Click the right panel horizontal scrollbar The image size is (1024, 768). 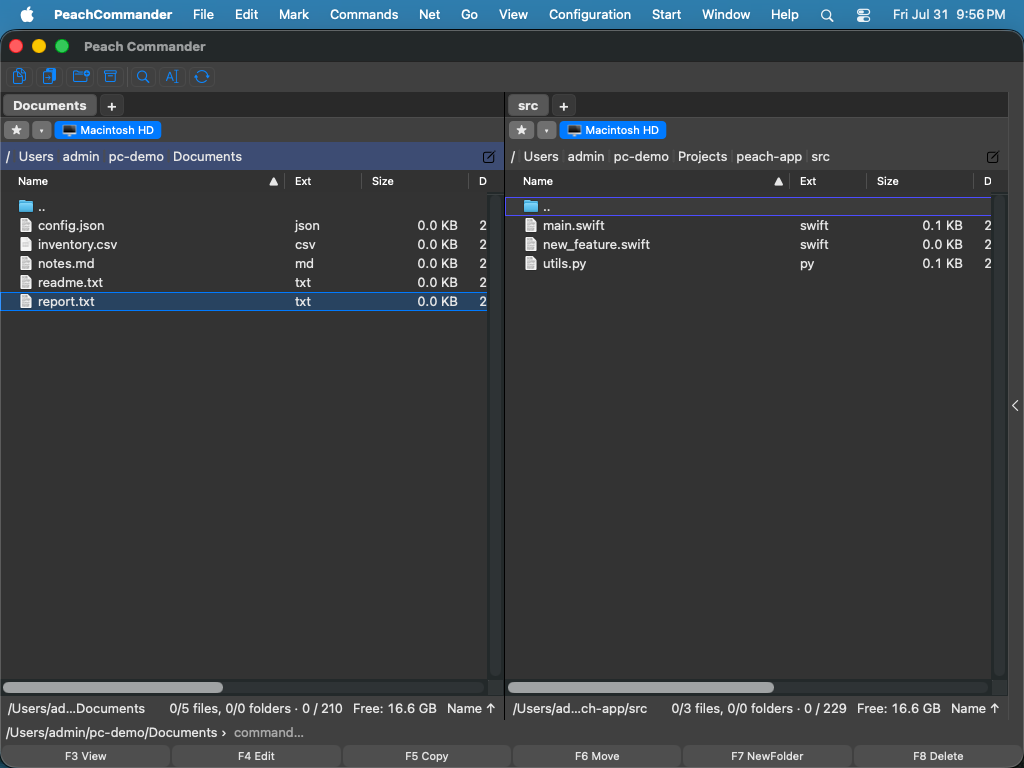point(641,687)
